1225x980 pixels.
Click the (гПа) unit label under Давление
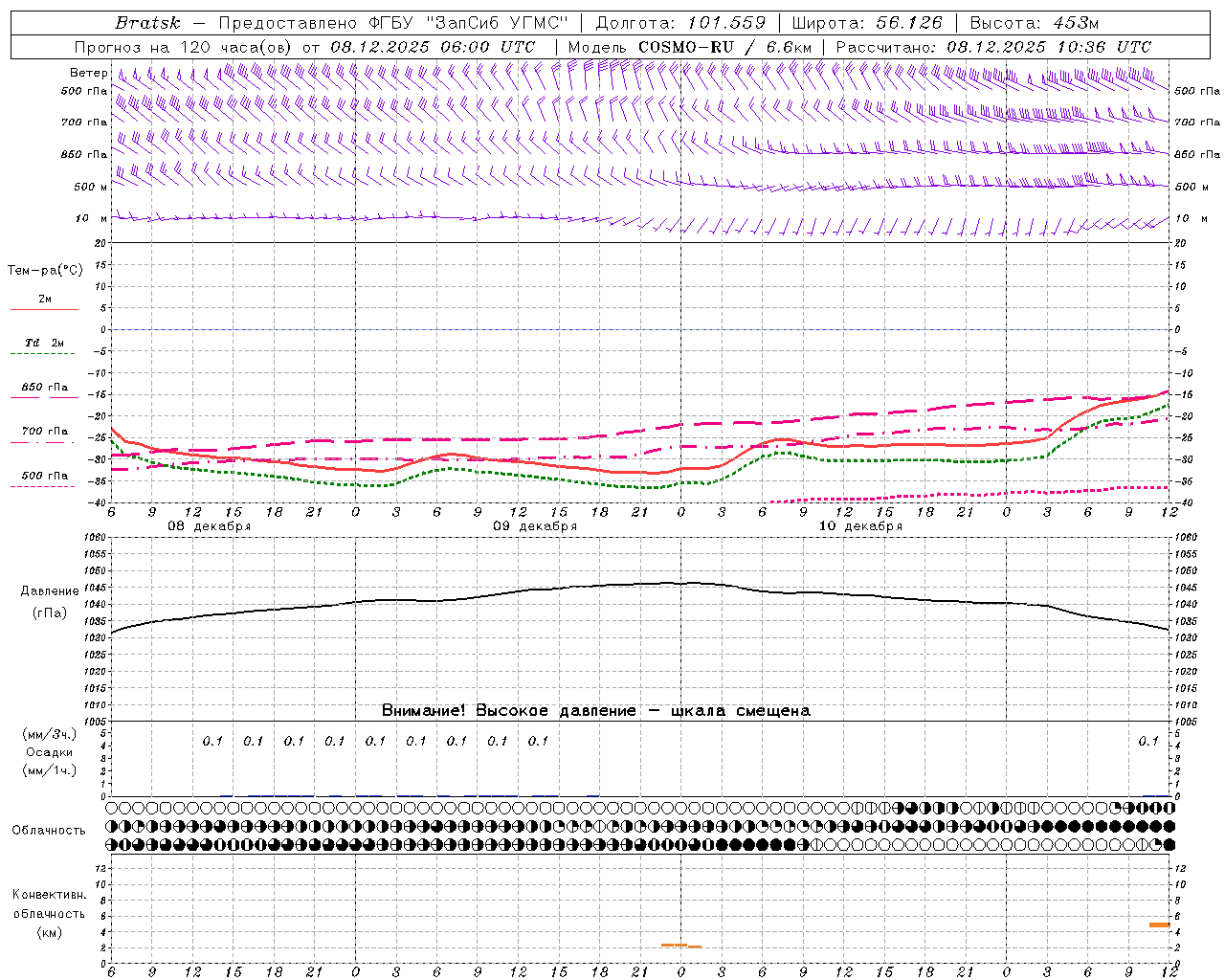49,612
